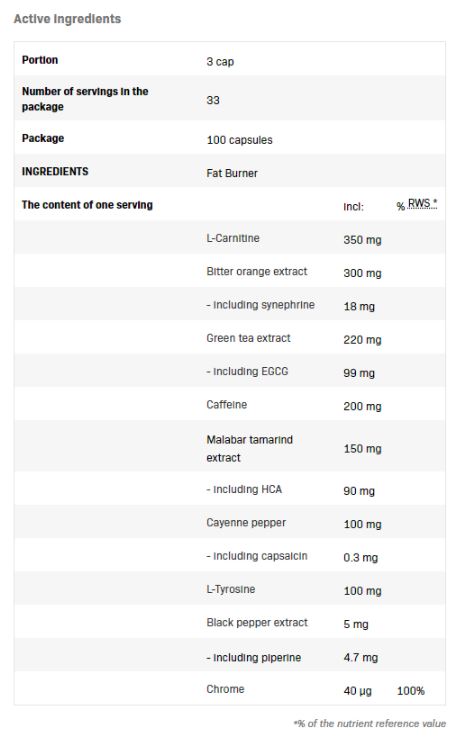Click the Chrome 100% value
This screenshot has width=468, height=746.
pyautogui.click(x=411, y=691)
